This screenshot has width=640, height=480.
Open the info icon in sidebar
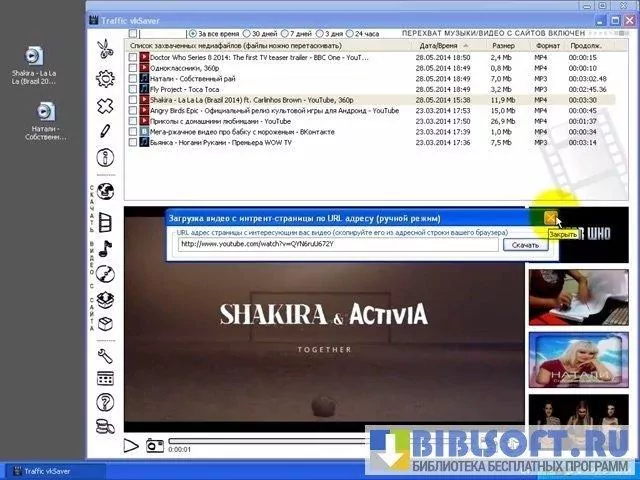105,158
